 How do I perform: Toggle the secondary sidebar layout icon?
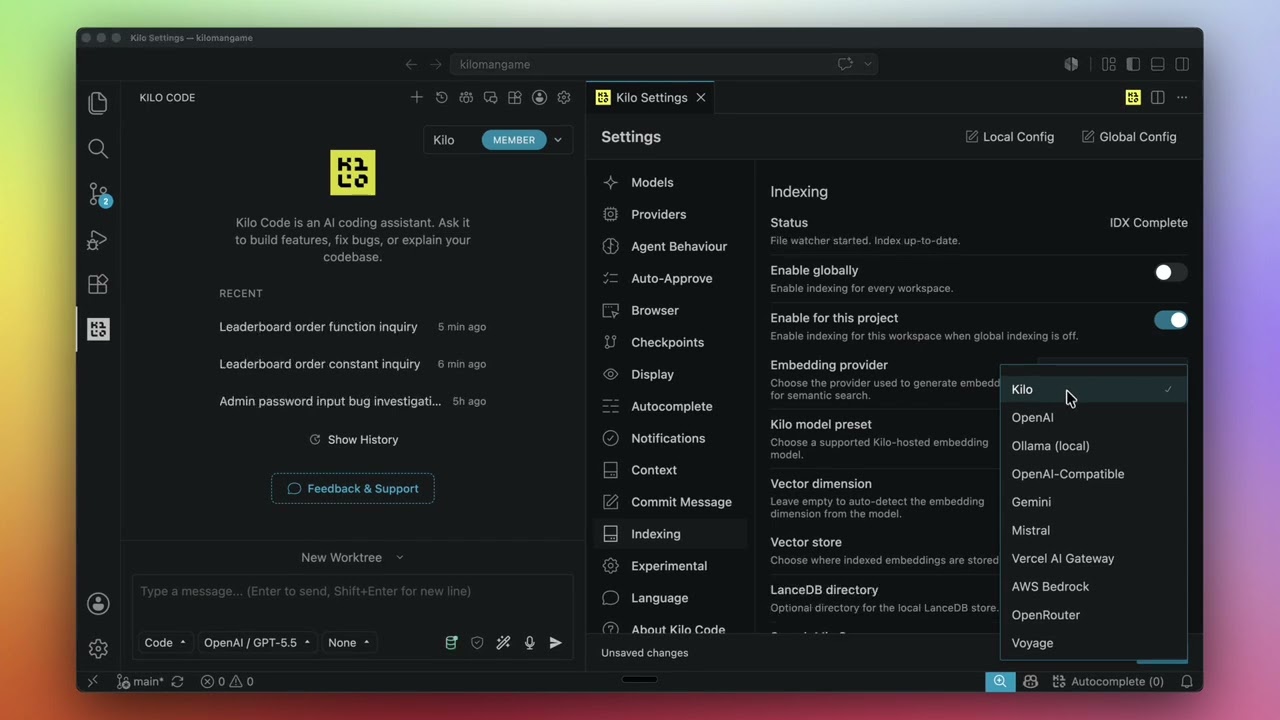click(1182, 64)
